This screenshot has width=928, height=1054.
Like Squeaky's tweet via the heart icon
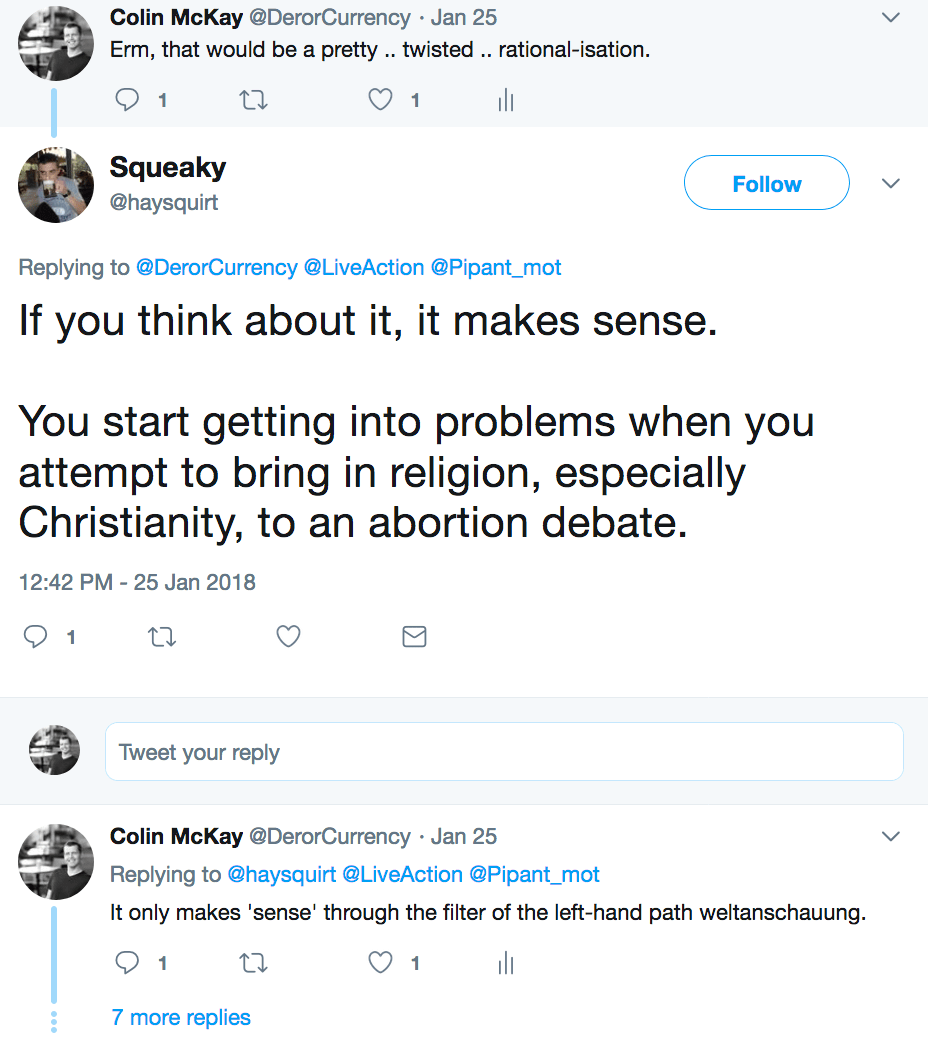(x=288, y=636)
